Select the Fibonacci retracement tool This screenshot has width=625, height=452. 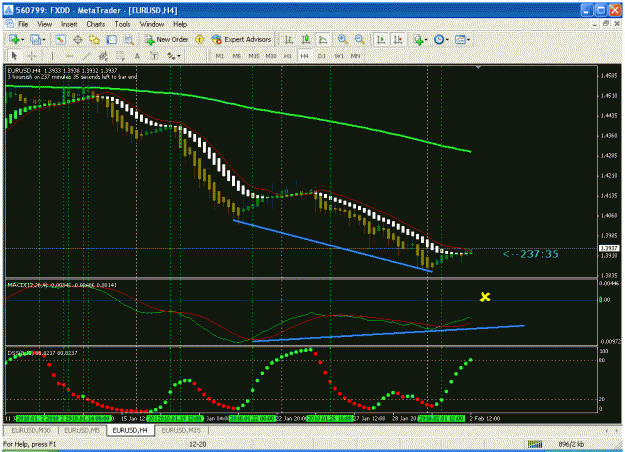[x=120, y=56]
